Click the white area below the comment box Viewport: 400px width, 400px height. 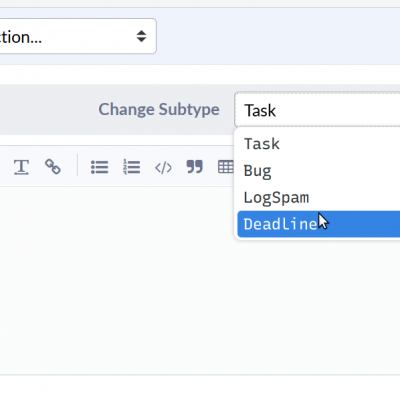click(200, 387)
